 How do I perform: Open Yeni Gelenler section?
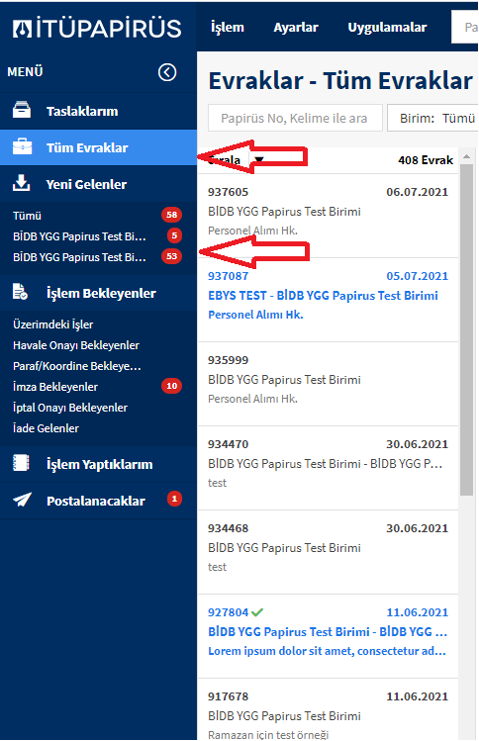coord(98,184)
